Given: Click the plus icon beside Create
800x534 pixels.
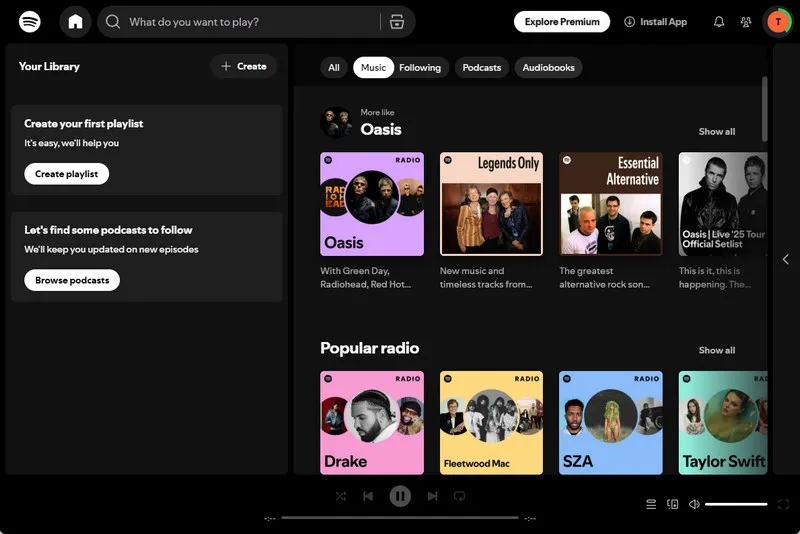Looking at the screenshot, I should (x=226, y=66).
